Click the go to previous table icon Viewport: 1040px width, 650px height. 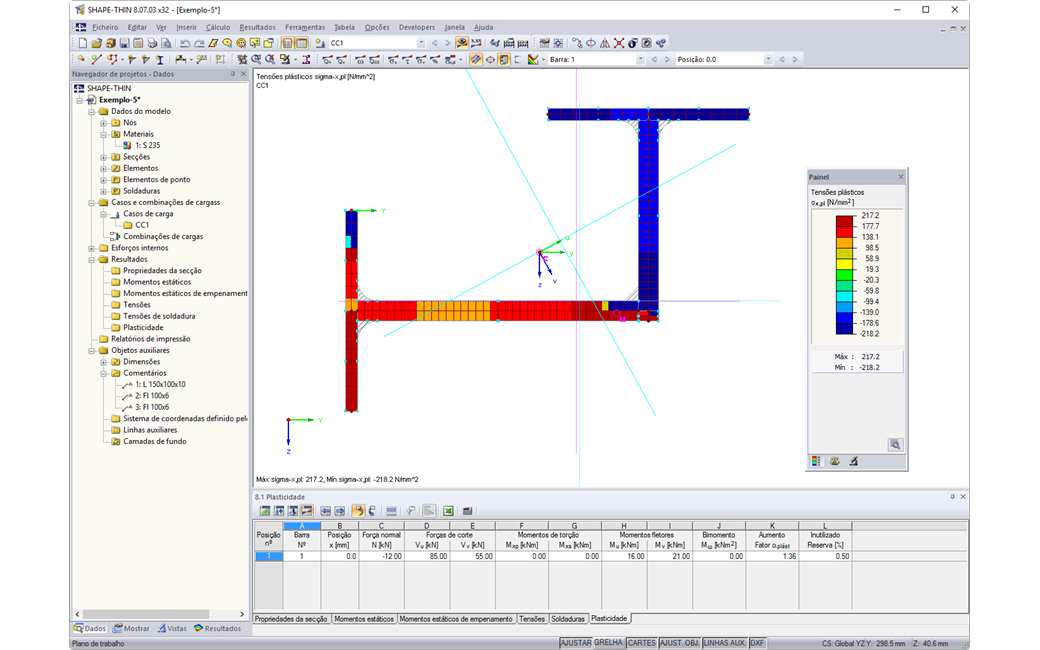coord(326,511)
